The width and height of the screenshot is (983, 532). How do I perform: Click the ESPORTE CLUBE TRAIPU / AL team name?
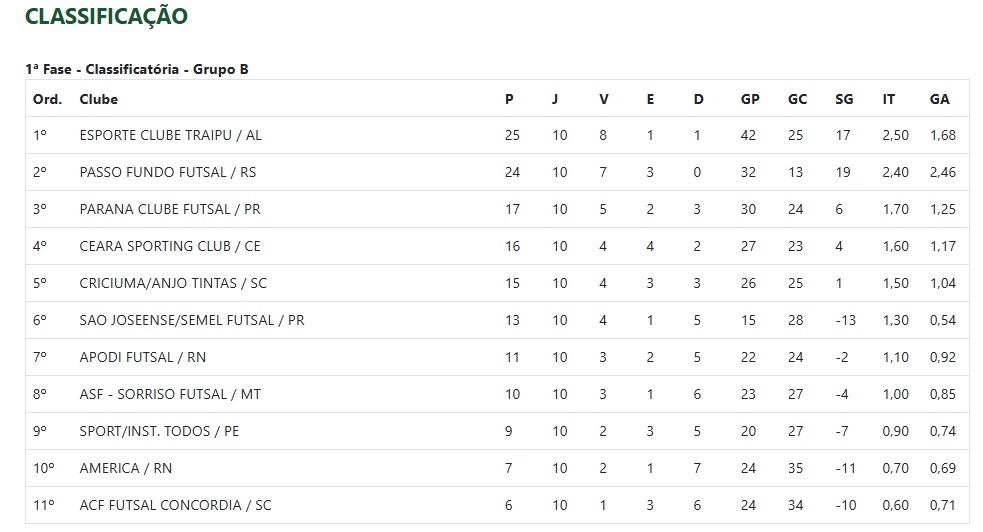click(171, 135)
